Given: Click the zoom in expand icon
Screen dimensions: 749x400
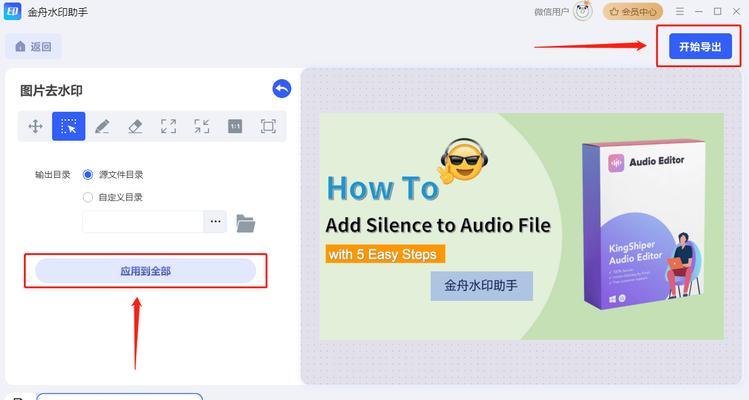Looking at the screenshot, I should [168, 127].
